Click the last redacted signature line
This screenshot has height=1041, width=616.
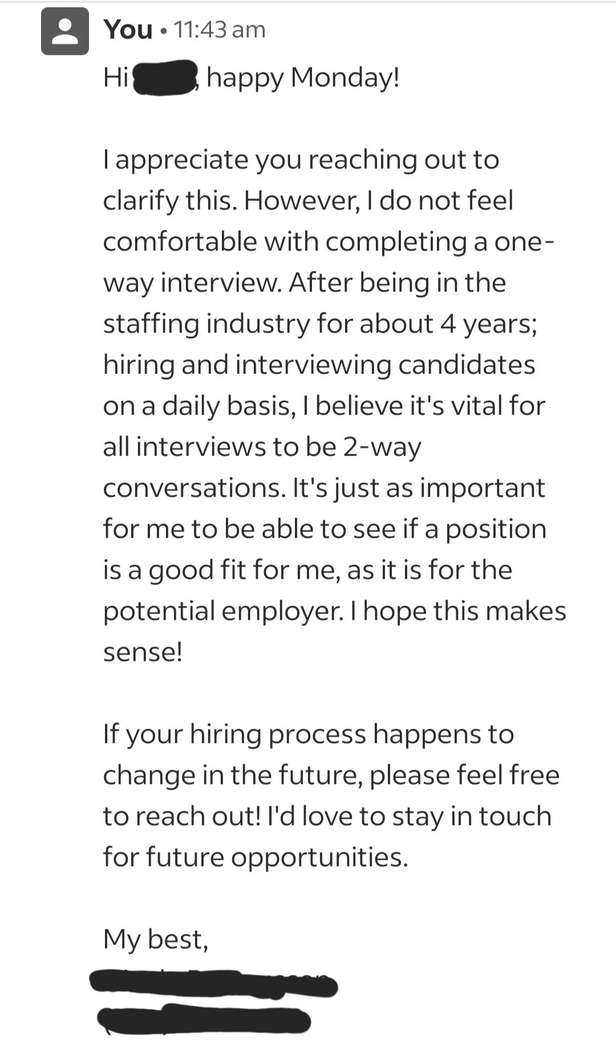(x=204, y=1021)
